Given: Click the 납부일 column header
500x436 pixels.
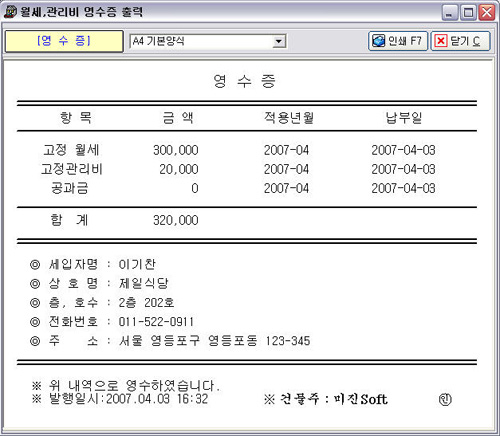Looking at the screenshot, I should 404,118.
